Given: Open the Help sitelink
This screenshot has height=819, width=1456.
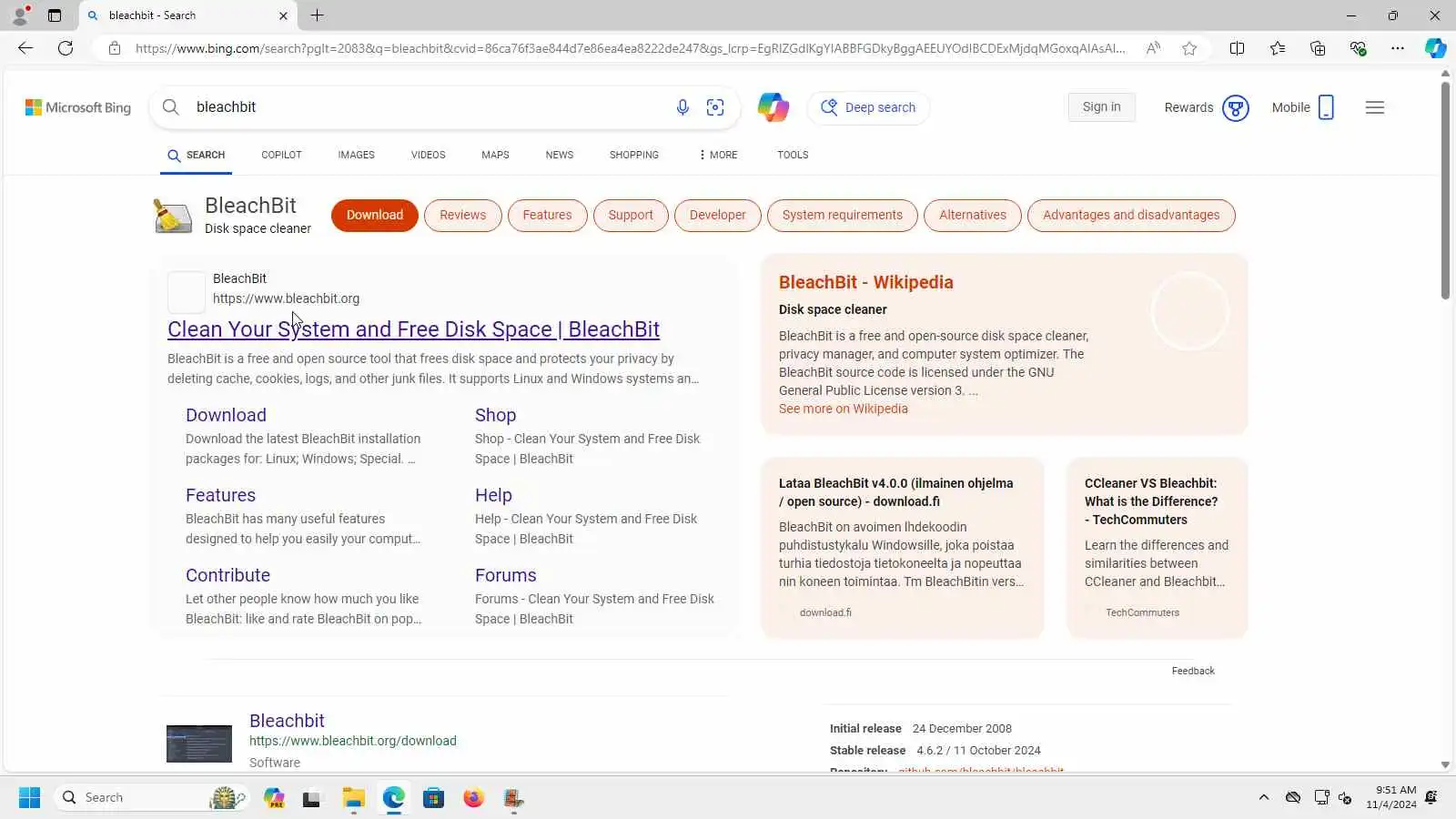Looking at the screenshot, I should click(493, 495).
